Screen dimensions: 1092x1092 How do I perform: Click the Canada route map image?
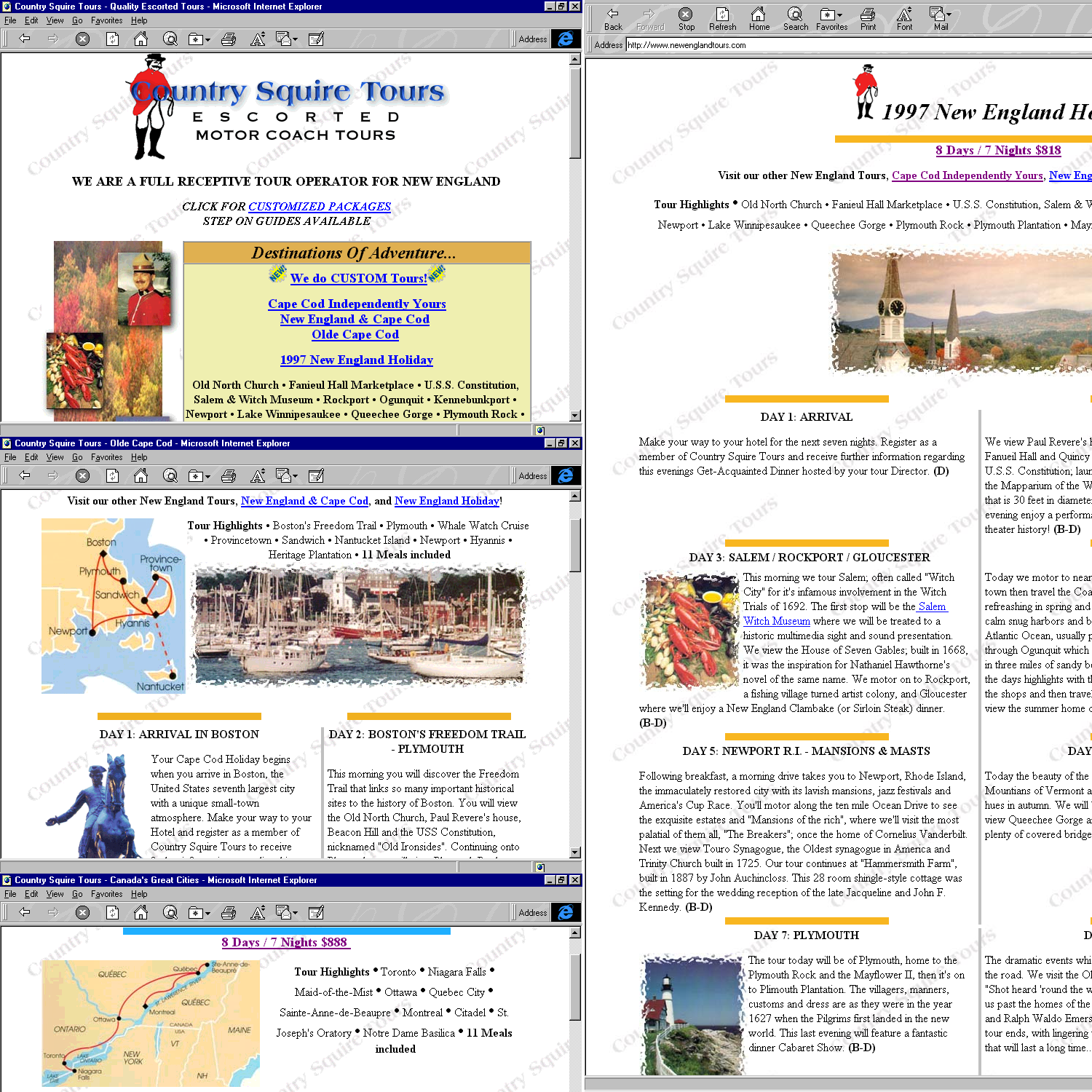(x=151, y=1024)
